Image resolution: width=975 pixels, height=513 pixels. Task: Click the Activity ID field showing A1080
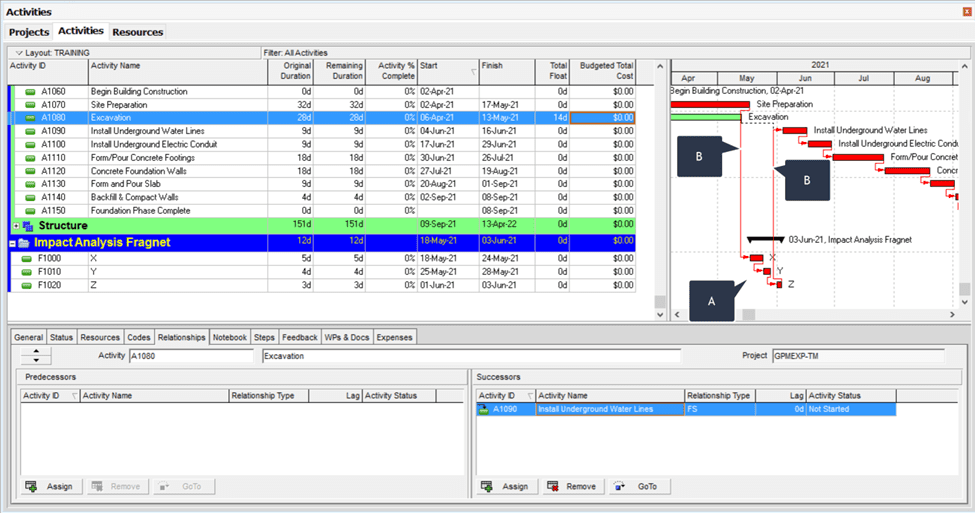click(x=191, y=356)
